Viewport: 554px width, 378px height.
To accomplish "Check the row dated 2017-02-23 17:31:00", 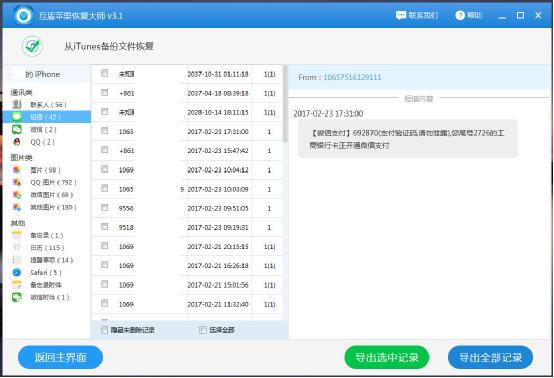I will [104, 130].
